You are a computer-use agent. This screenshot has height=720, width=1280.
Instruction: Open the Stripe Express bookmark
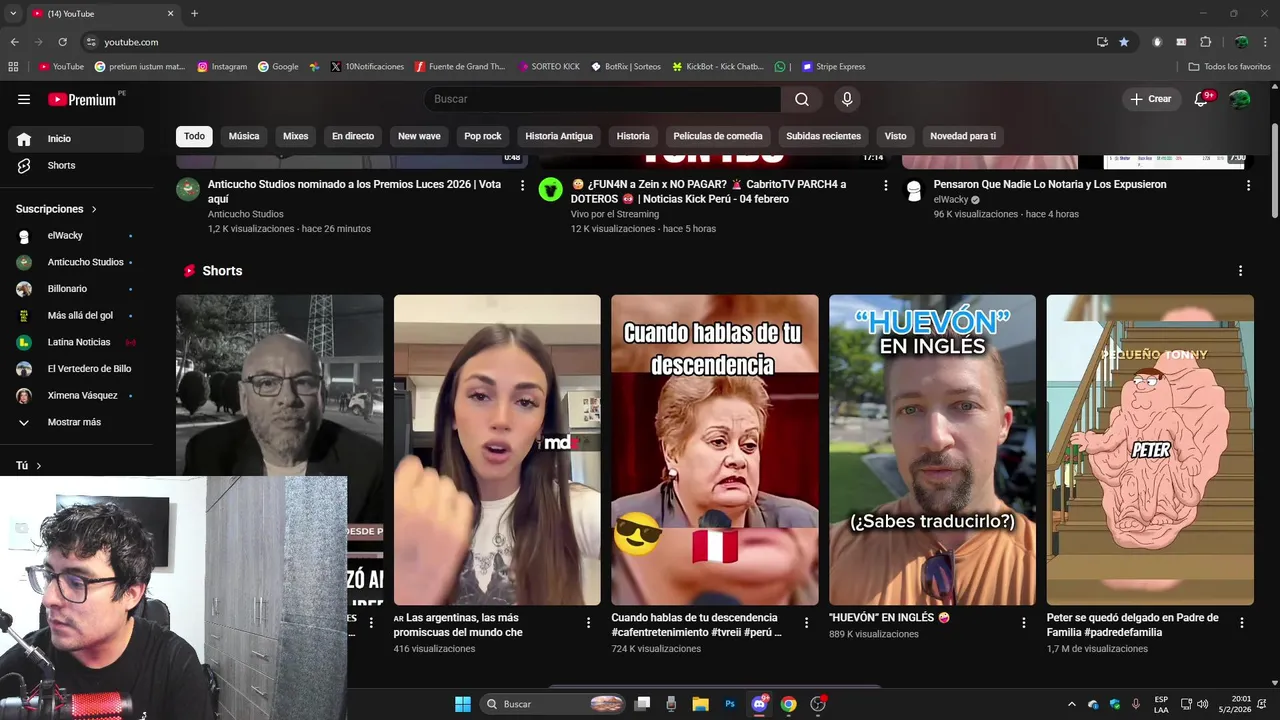point(833,67)
